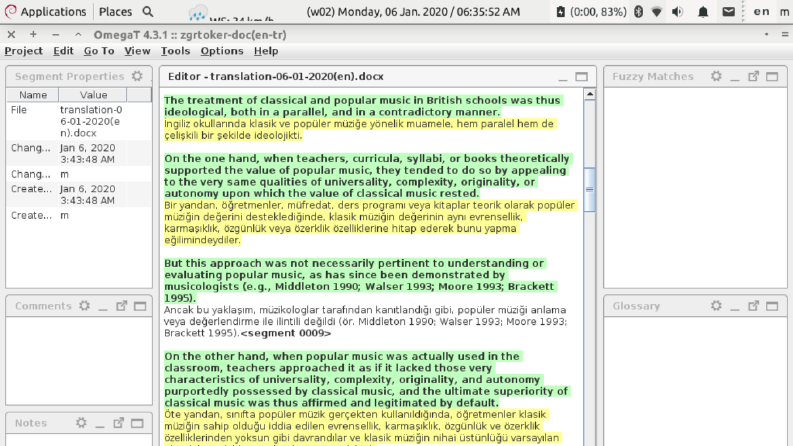This screenshot has height=446, width=793.
Task: Click the Bluetooth tray icon
Action: click(x=639, y=12)
